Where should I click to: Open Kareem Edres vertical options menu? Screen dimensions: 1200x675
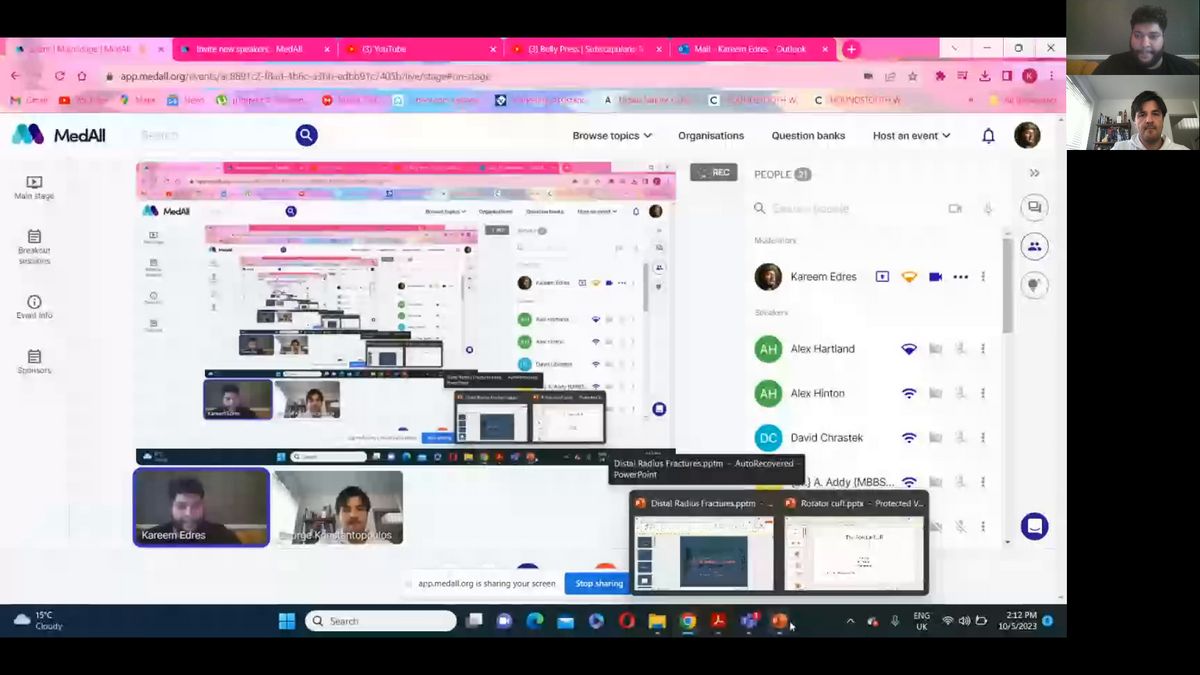(x=983, y=277)
